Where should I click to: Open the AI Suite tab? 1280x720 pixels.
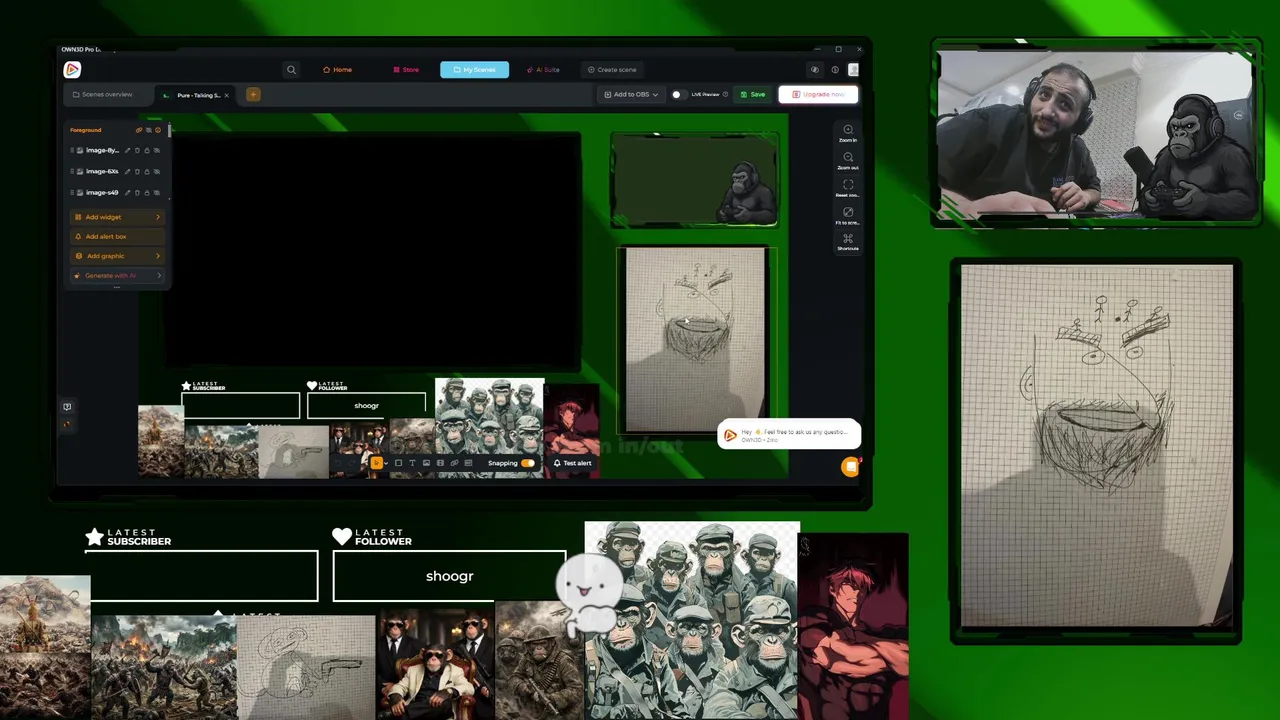[x=543, y=70]
